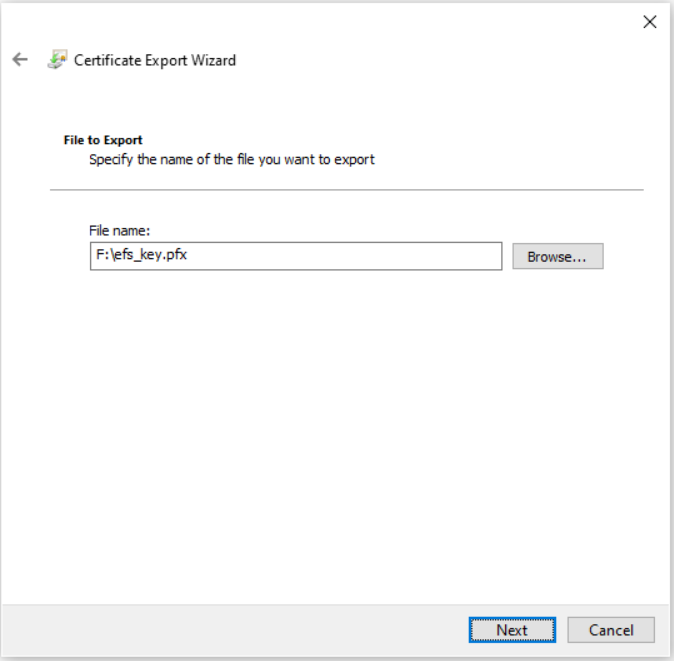Click the "File name:" label
Image resolution: width=674 pixels, height=661 pixels.
pos(119,231)
